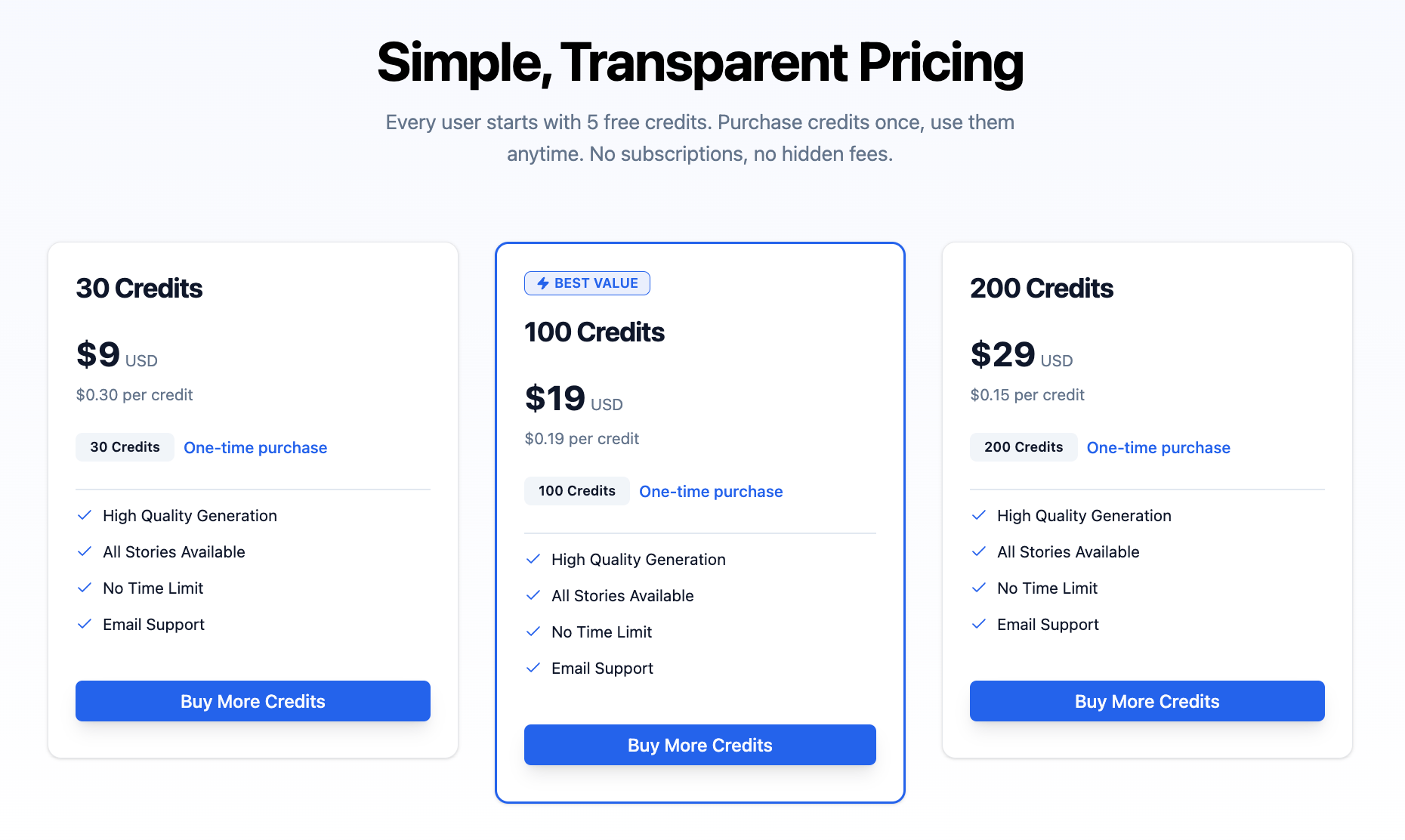Click Buy More Credits under the $29 plan
This screenshot has height=840, width=1405.
pyautogui.click(x=1146, y=701)
